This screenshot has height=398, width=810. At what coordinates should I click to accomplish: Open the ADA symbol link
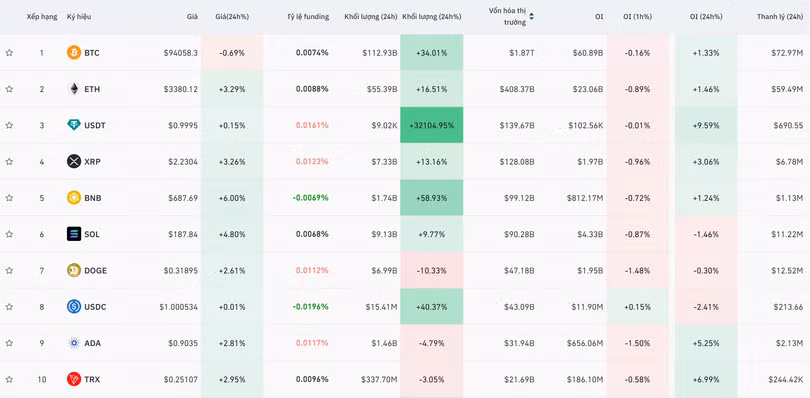(x=92, y=343)
